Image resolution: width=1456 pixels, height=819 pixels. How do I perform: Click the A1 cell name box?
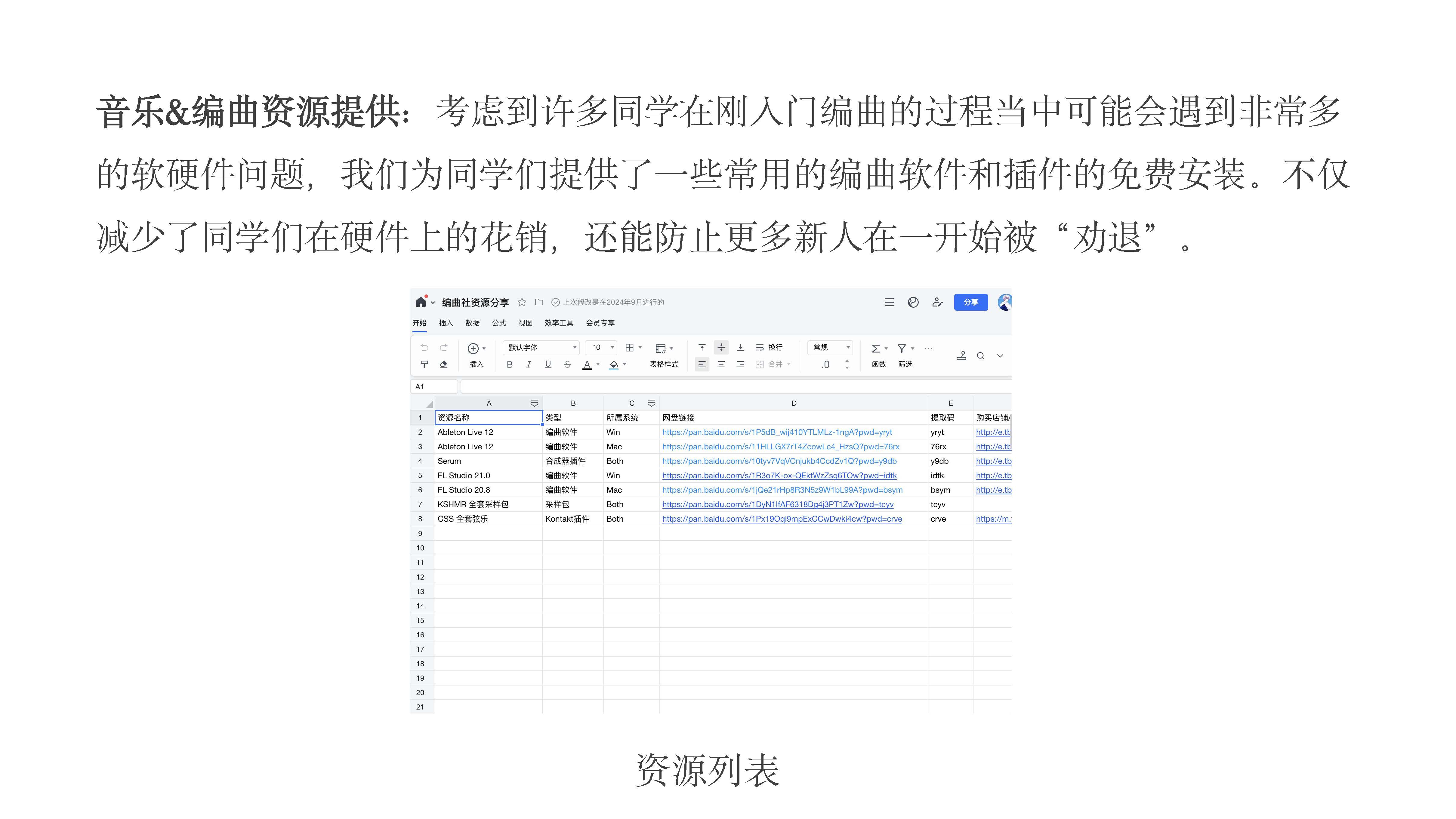click(x=433, y=387)
